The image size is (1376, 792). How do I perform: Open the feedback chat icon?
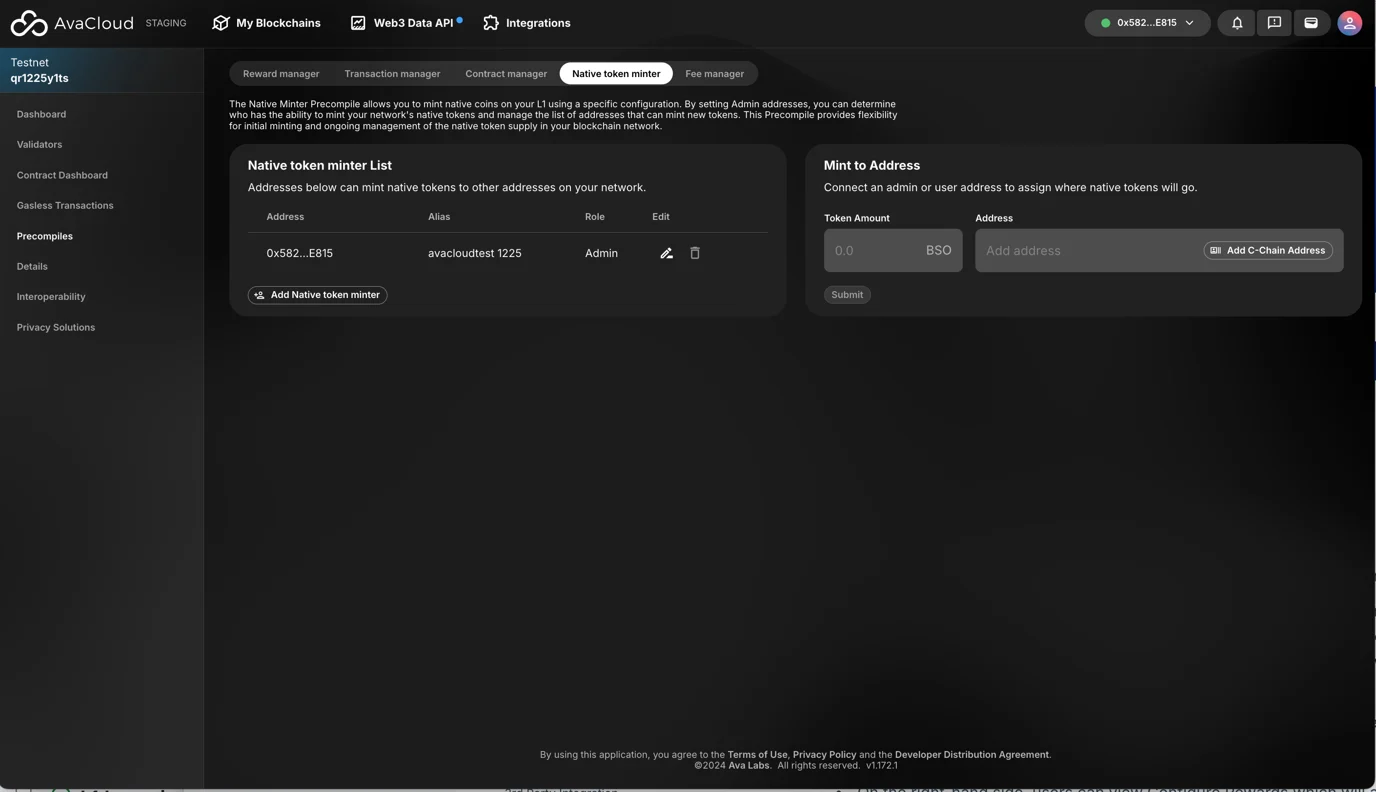1274,23
